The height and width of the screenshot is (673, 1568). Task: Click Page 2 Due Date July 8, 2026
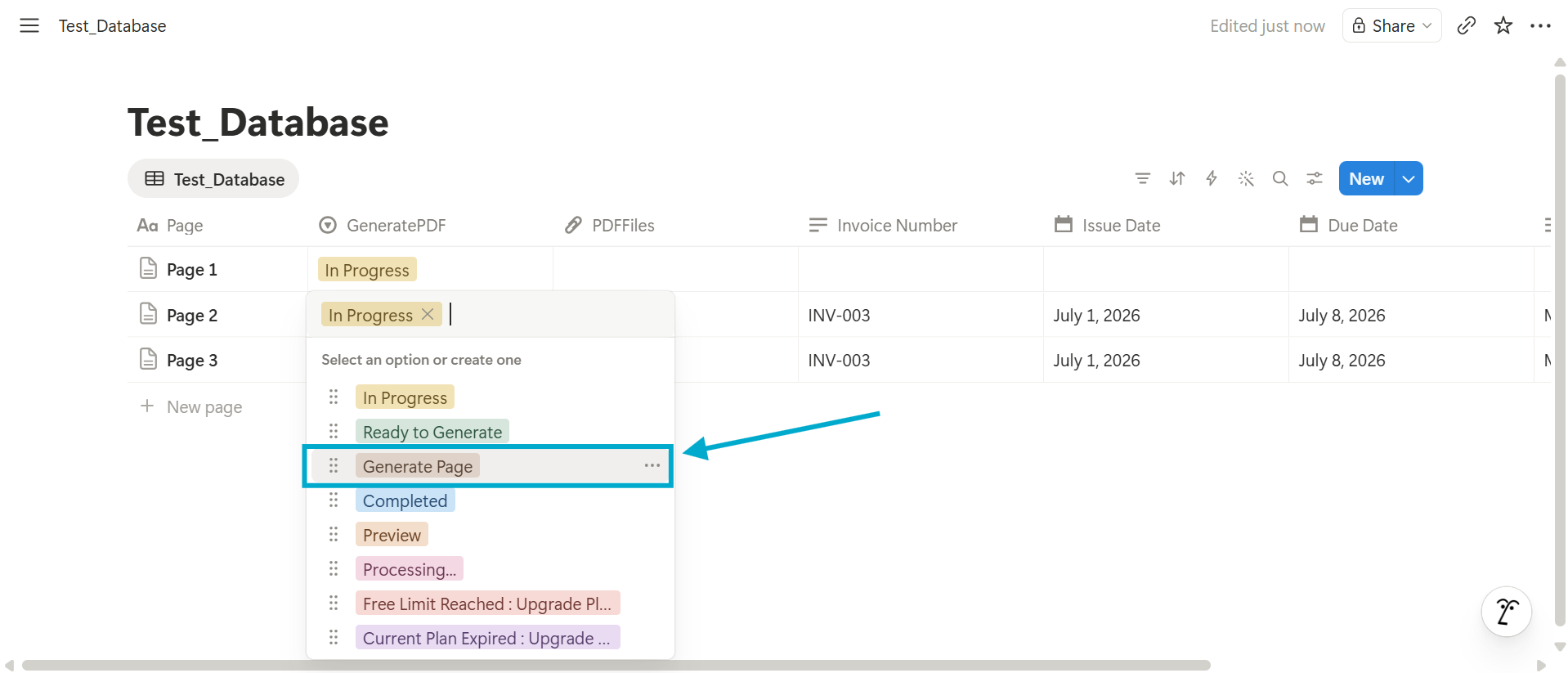click(1342, 315)
